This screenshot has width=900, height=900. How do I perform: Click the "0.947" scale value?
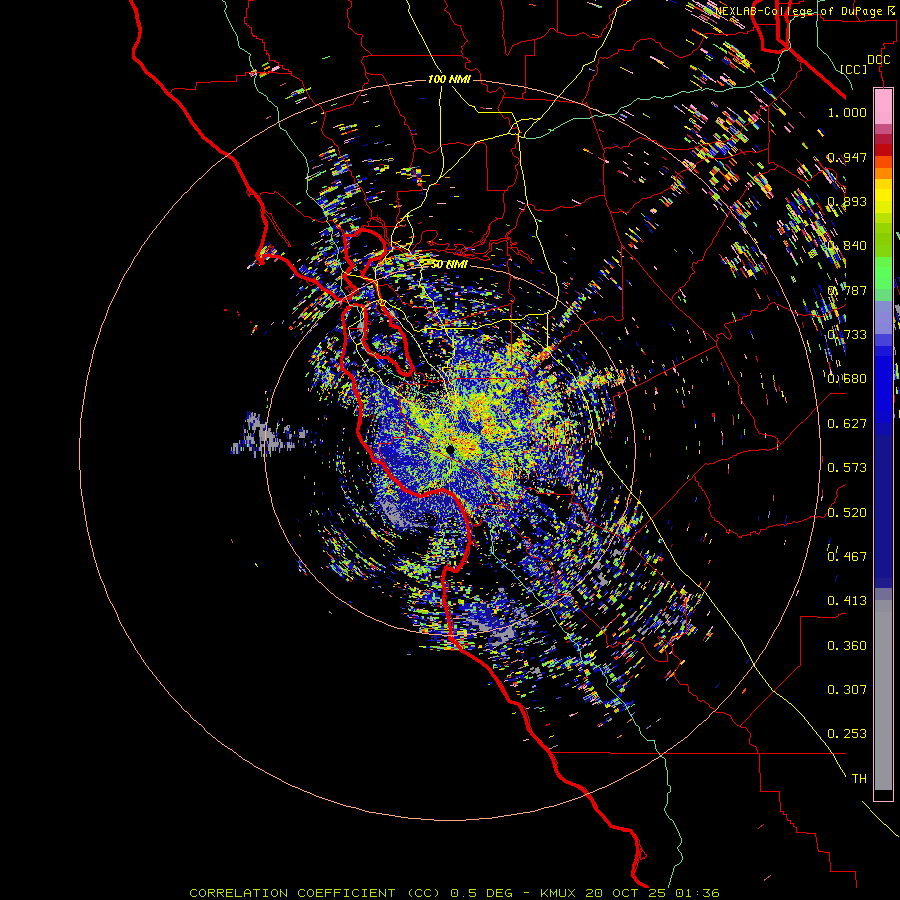pyautogui.click(x=847, y=157)
